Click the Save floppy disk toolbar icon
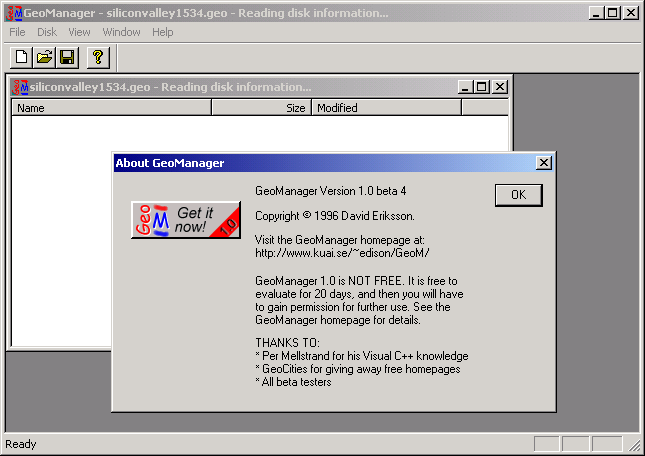Image resolution: width=645 pixels, height=456 pixels. coord(67,57)
